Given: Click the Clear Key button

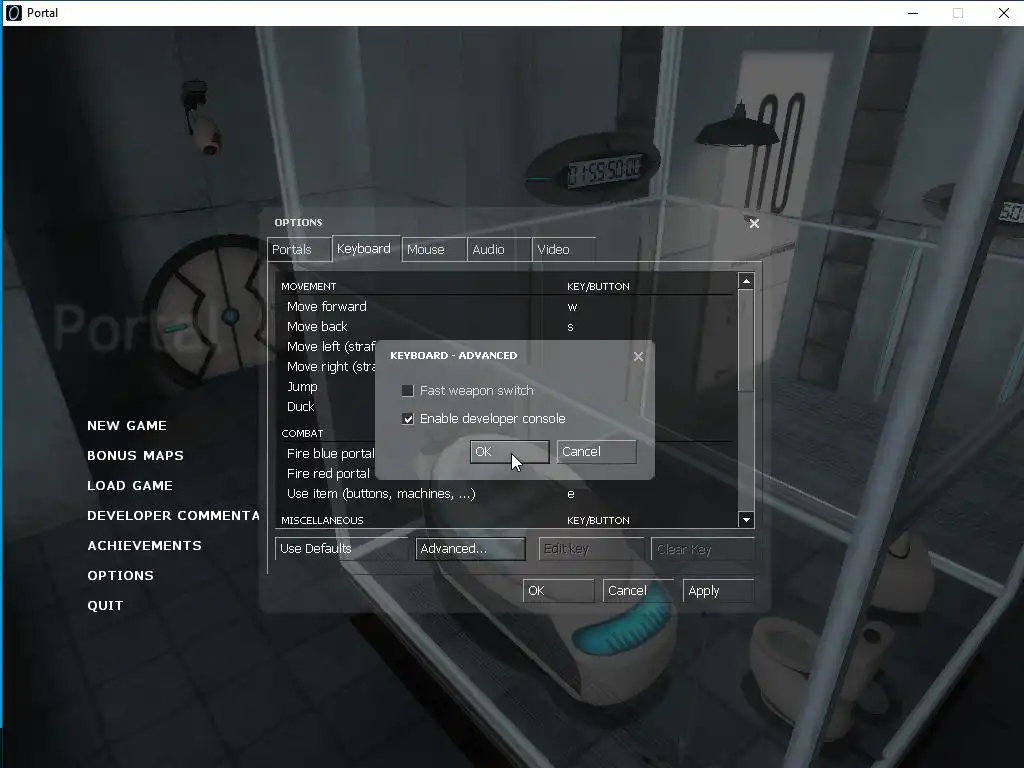Looking at the screenshot, I should click(x=703, y=549).
